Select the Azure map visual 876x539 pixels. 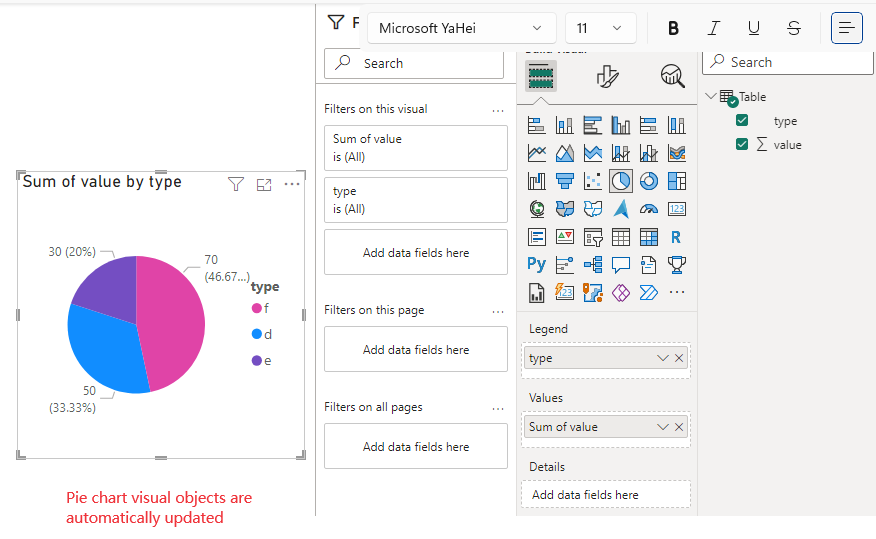[x=620, y=209]
